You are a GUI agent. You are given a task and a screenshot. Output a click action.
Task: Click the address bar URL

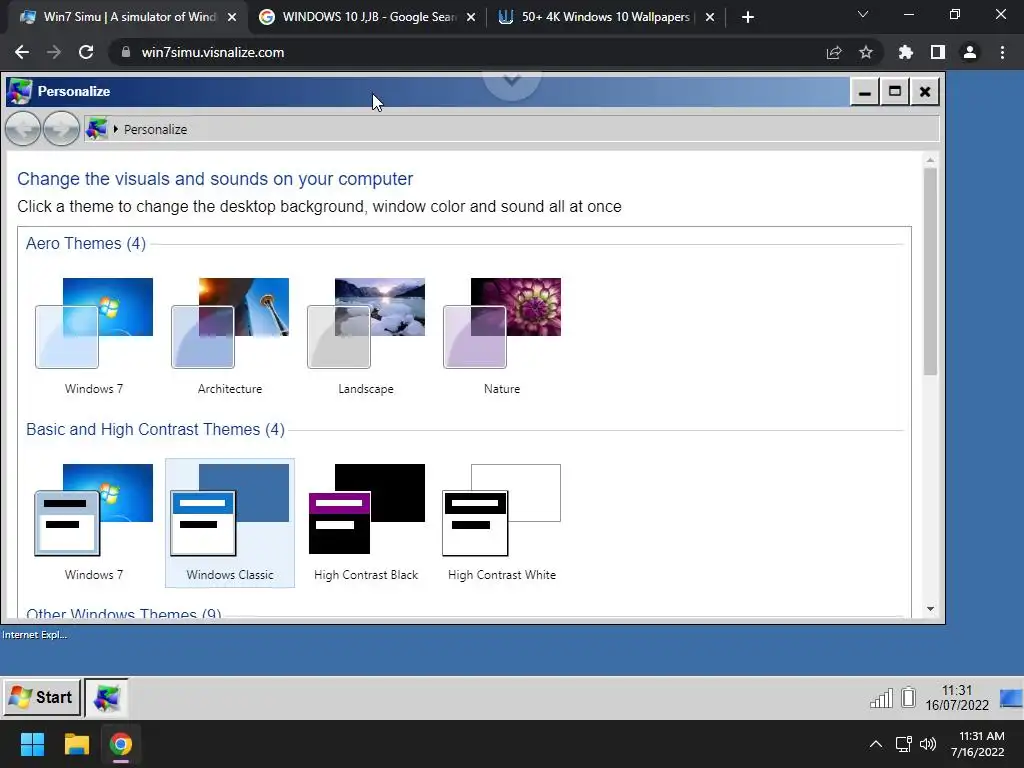point(213,52)
